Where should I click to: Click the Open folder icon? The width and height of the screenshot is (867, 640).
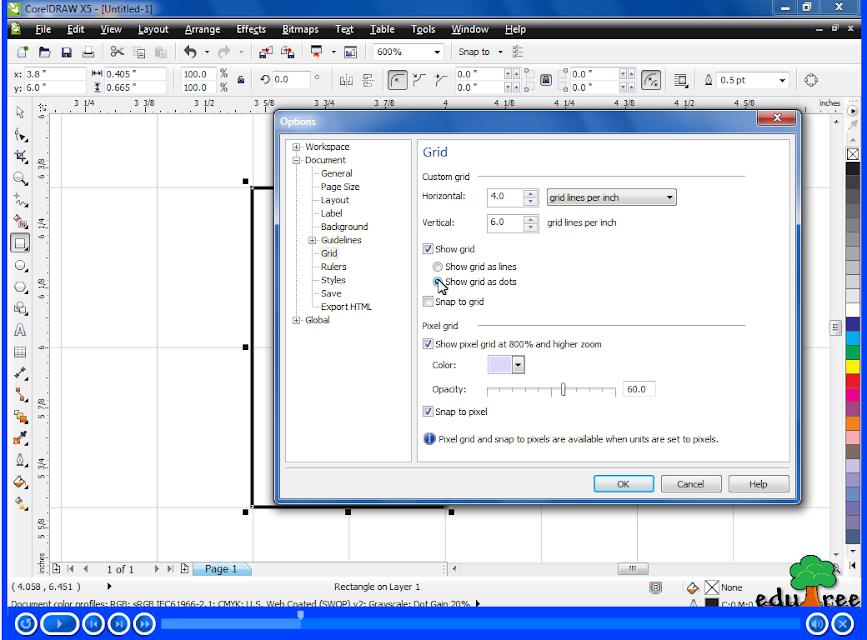(44, 52)
